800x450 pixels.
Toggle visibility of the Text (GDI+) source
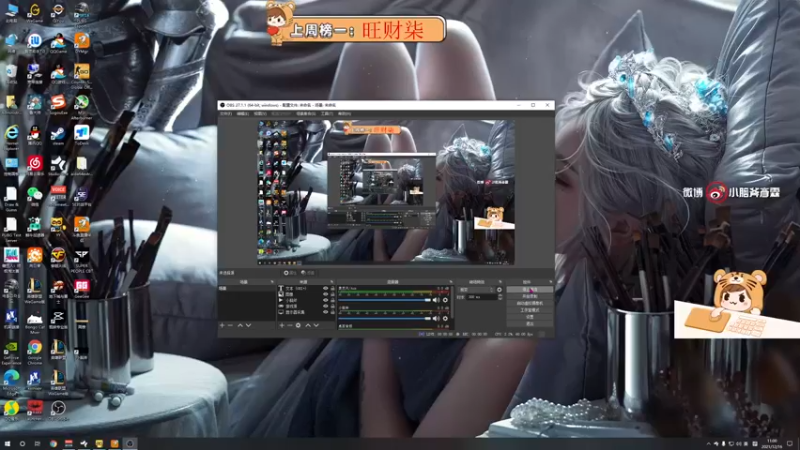click(x=326, y=288)
